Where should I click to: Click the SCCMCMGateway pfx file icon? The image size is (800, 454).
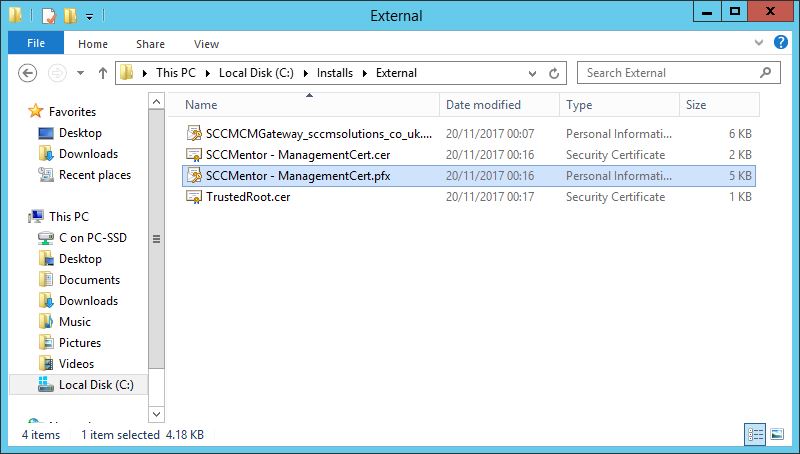click(194, 134)
